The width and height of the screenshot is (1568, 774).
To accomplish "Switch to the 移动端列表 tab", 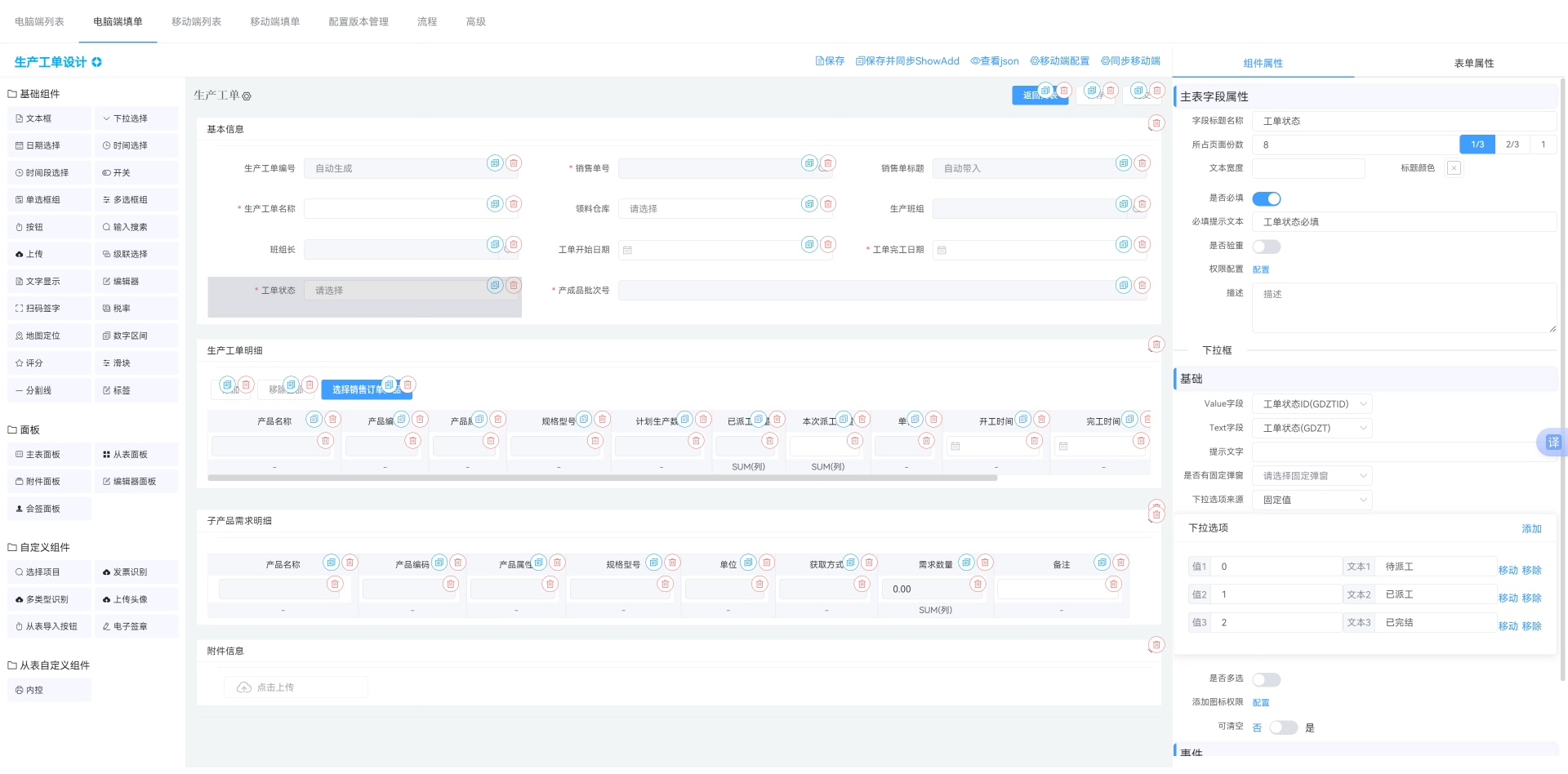I will (196, 22).
